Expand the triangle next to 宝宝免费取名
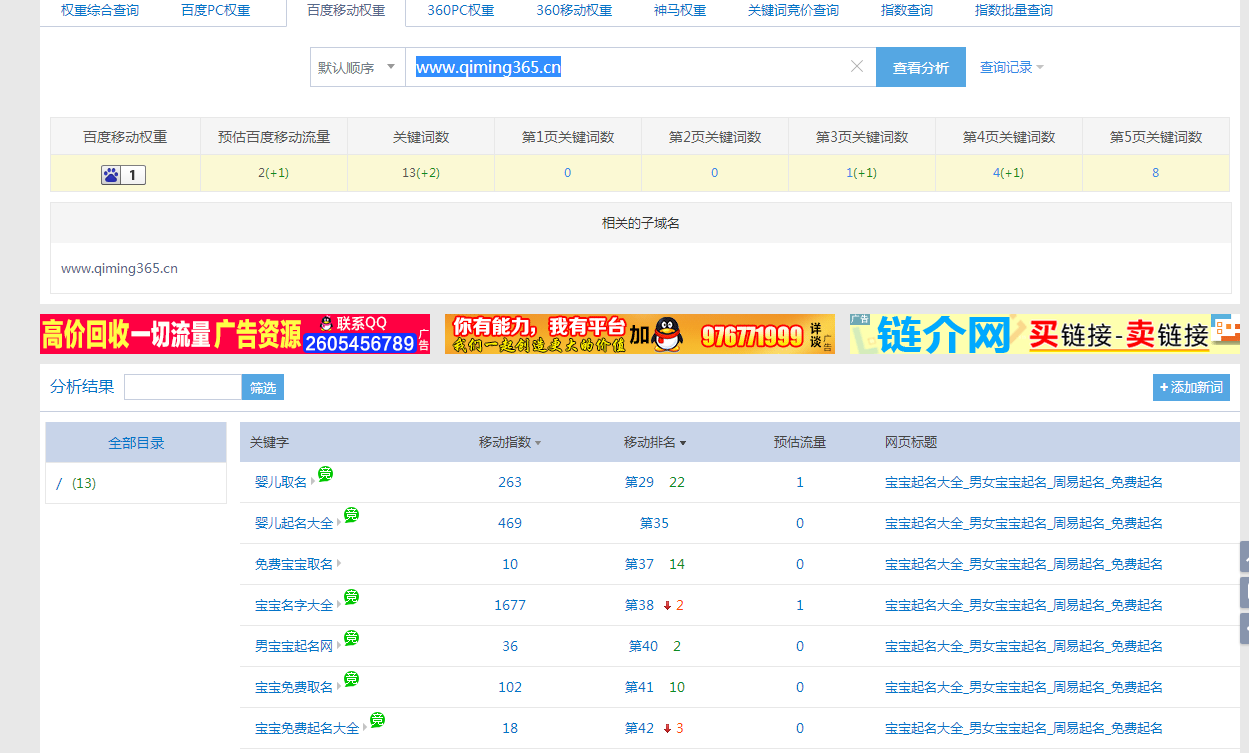Screen dimensions: 1249x753 [339, 687]
